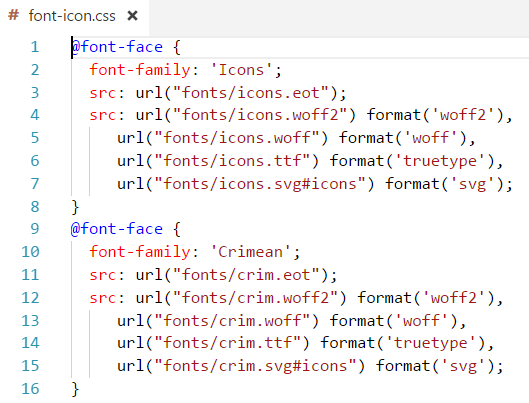Click the 'Icons' font-family value
The height and width of the screenshot is (403, 529).
(x=241, y=70)
